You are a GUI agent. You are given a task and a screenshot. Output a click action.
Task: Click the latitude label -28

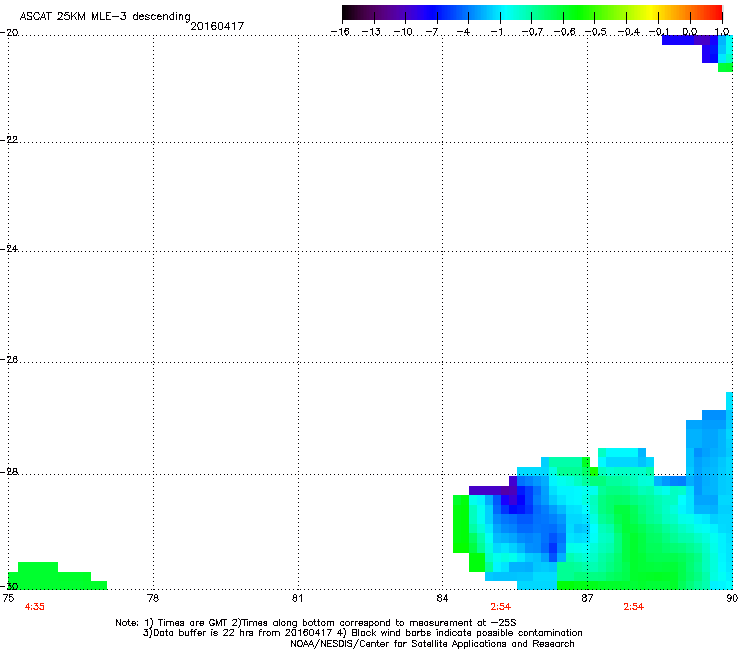9,472
